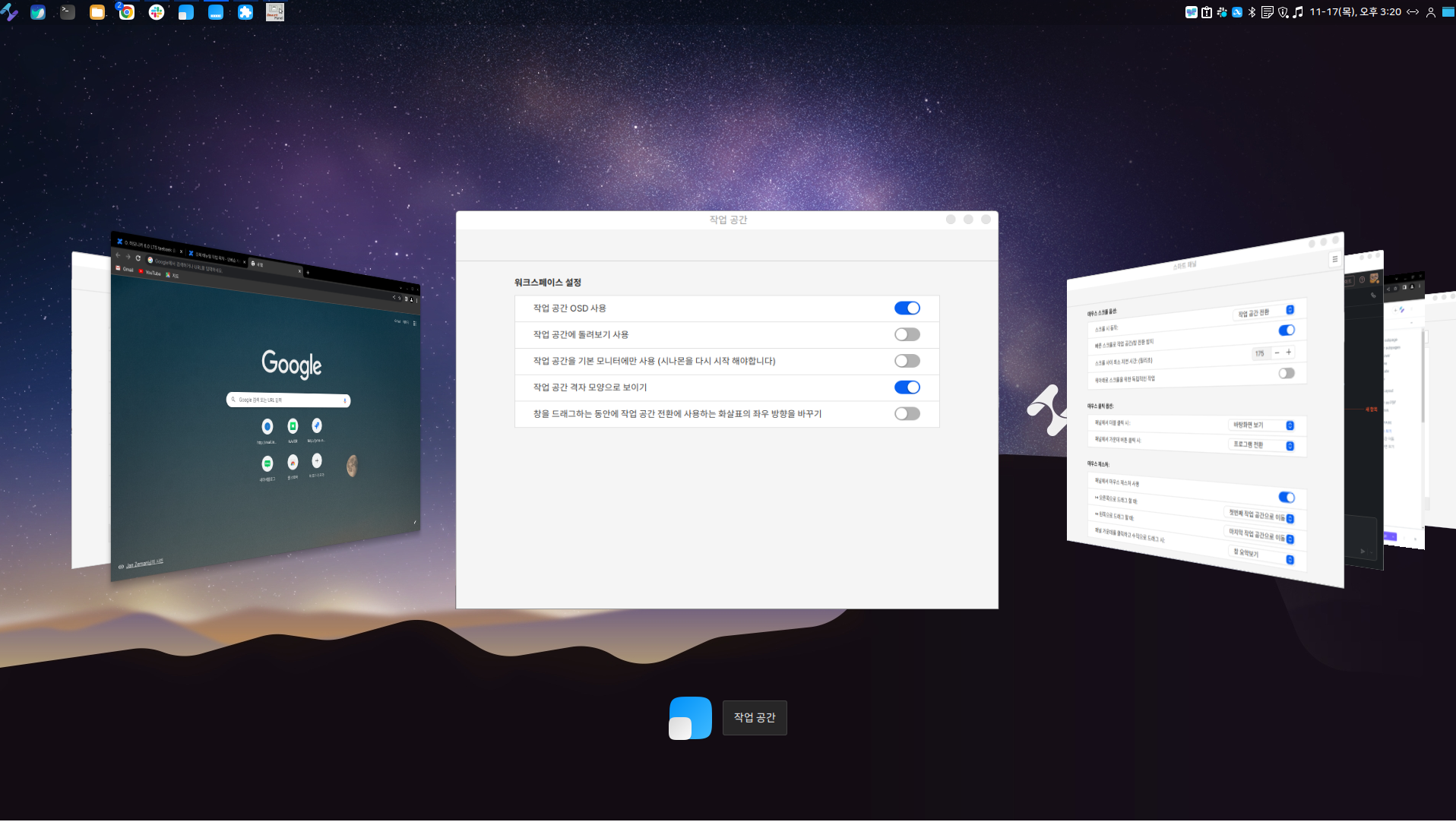Enable the 작업 공간에 둘러보기 사용 toggle
This screenshot has width=1456, height=822.
coord(907,335)
